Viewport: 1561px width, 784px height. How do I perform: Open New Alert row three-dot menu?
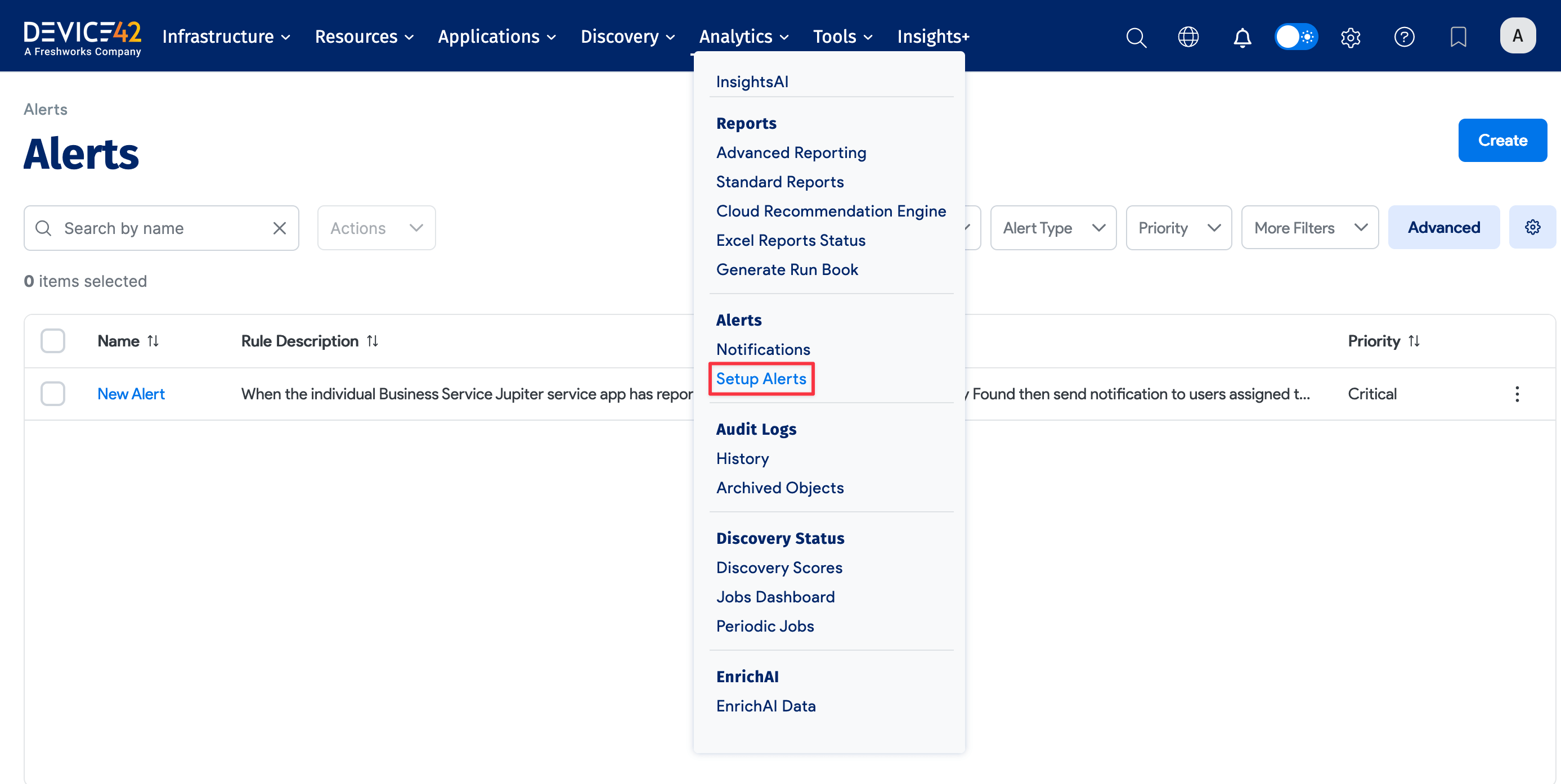point(1516,394)
